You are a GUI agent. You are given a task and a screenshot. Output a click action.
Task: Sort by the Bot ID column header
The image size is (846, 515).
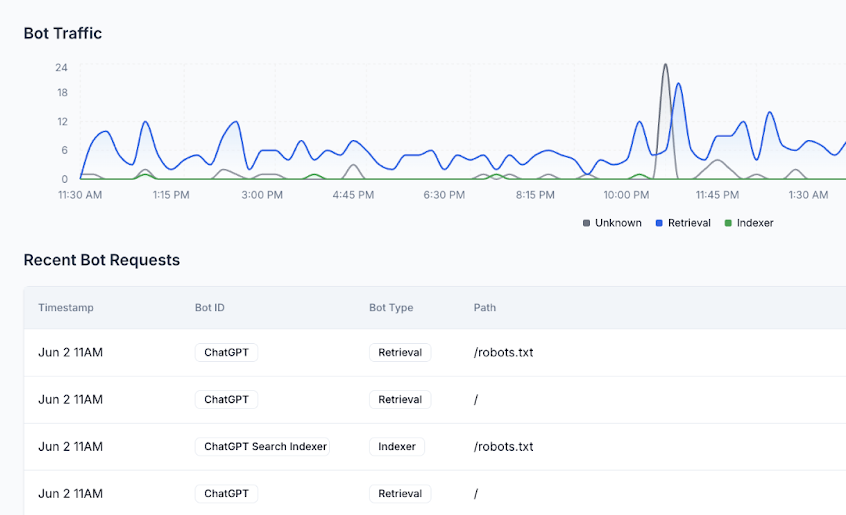pos(209,308)
